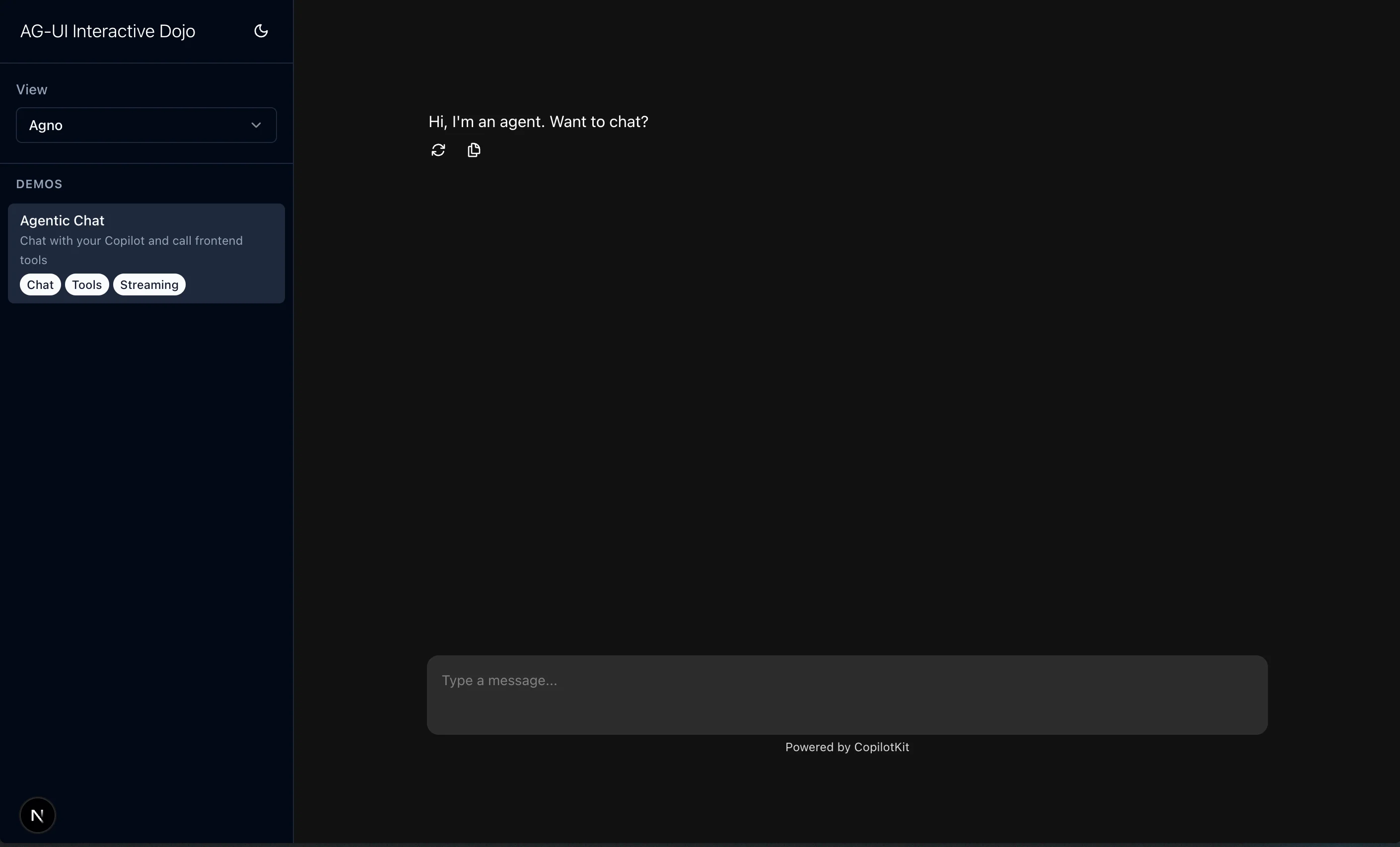Click the Chat tag badge

(x=40, y=284)
